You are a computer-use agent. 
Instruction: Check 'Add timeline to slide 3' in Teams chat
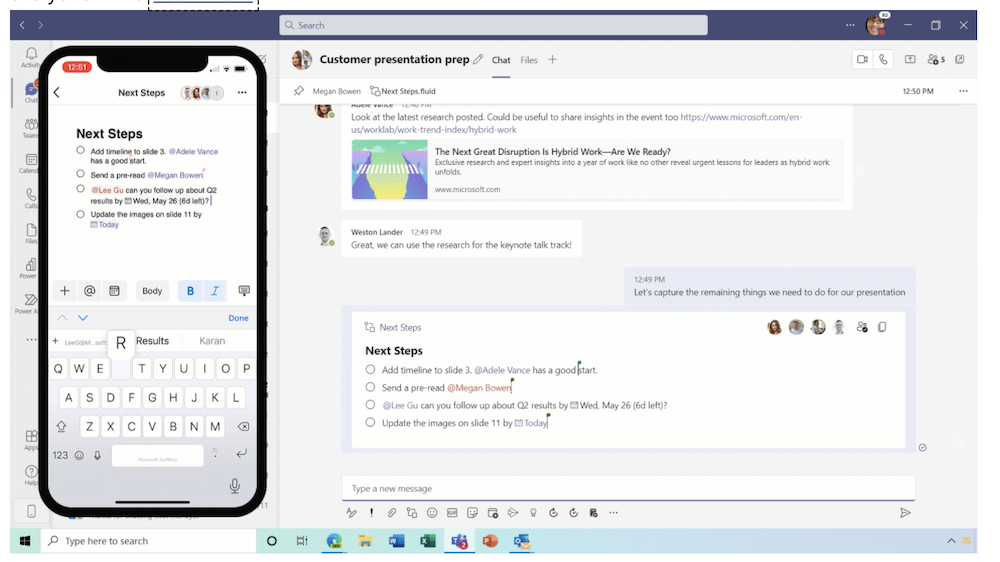pyautogui.click(x=370, y=369)
